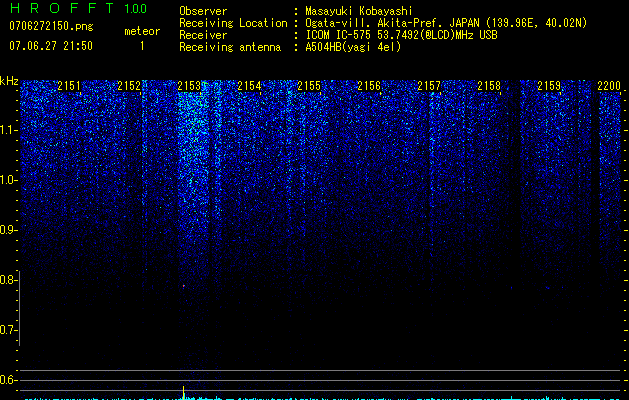This screenshot has height=400, width=629.
Task: Click the 2156 time marker
Action: click(369, 86)
